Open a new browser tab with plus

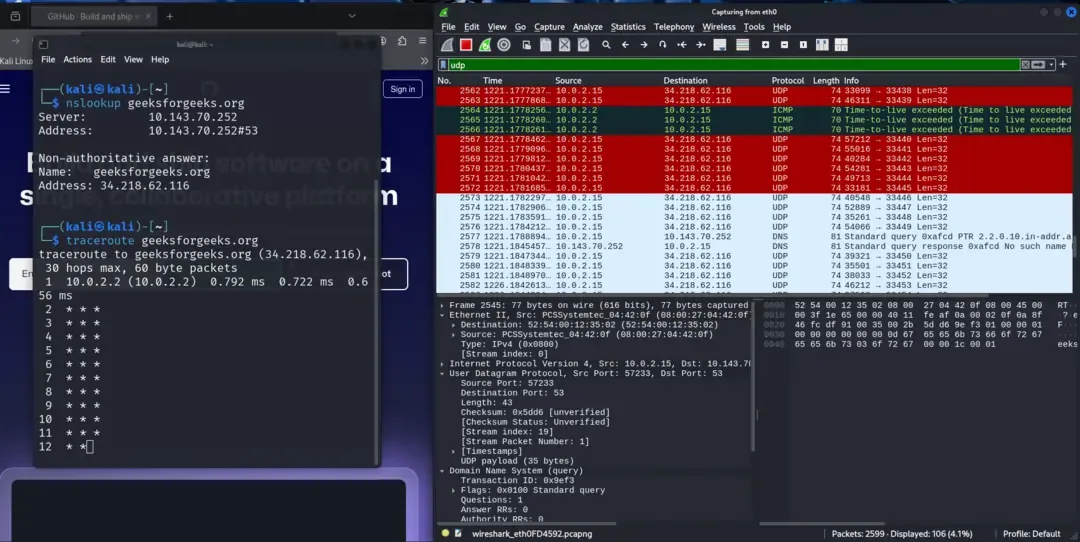169,16
